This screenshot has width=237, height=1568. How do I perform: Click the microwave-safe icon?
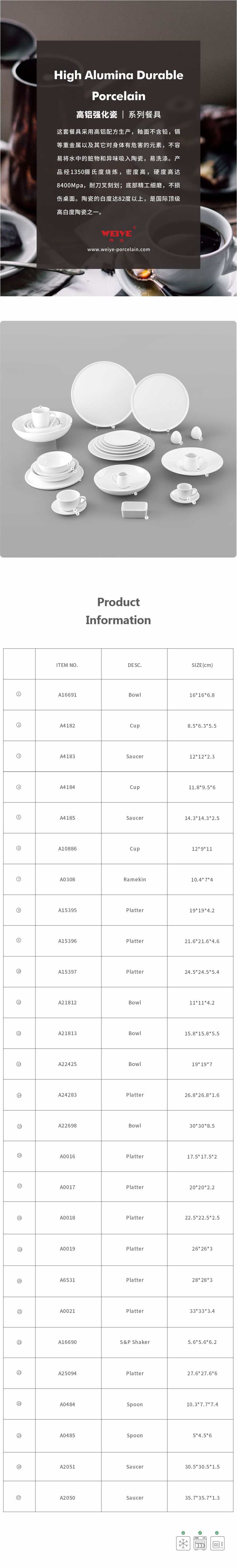217,1543
